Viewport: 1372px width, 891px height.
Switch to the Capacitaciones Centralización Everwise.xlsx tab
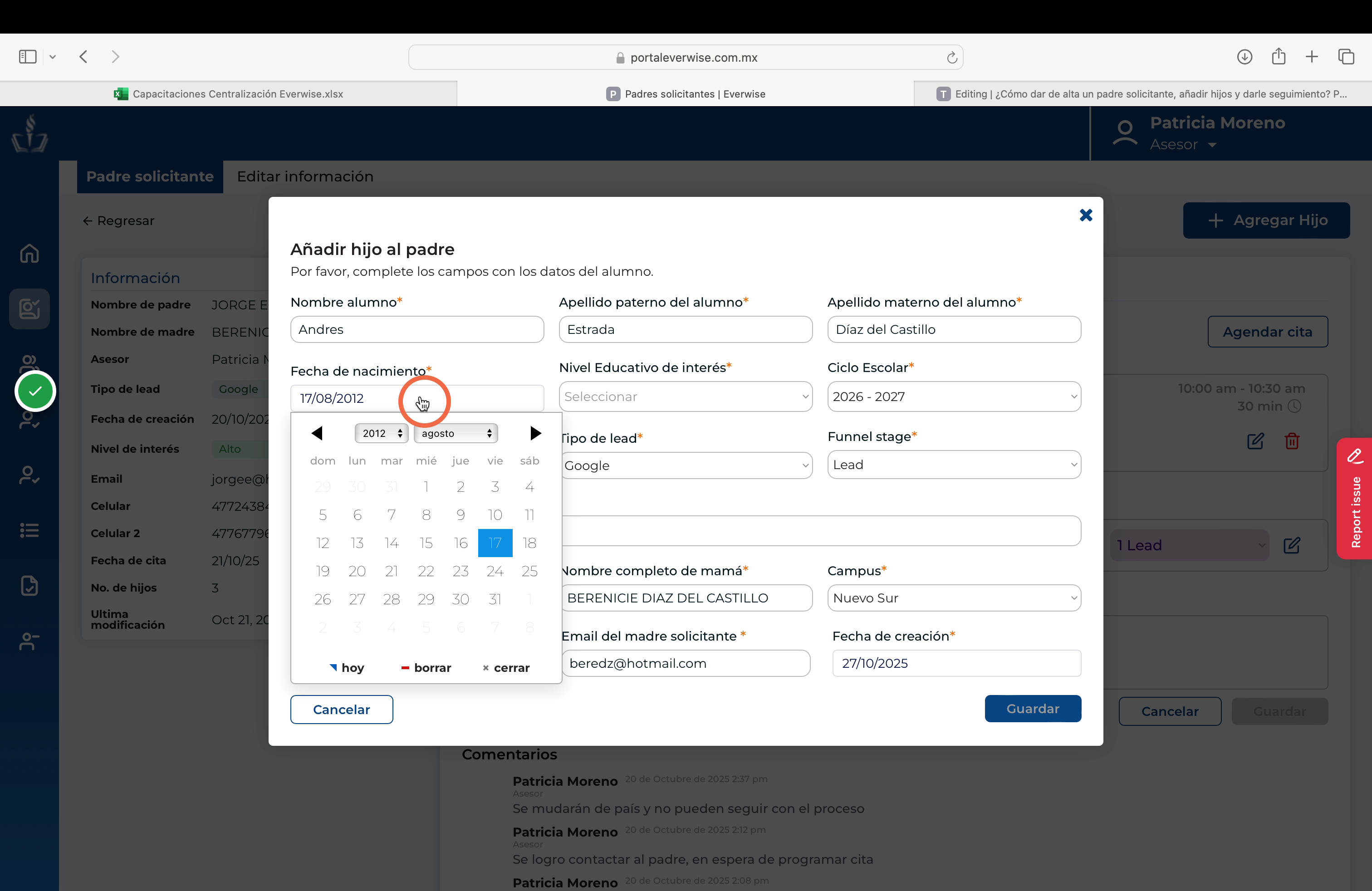(x=229, y=94)
